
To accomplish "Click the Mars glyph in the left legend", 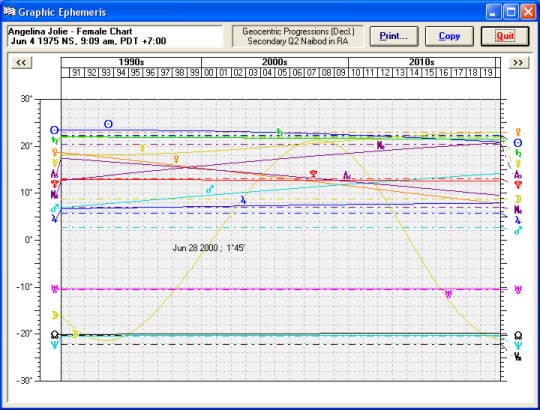I will pos(54,208).
